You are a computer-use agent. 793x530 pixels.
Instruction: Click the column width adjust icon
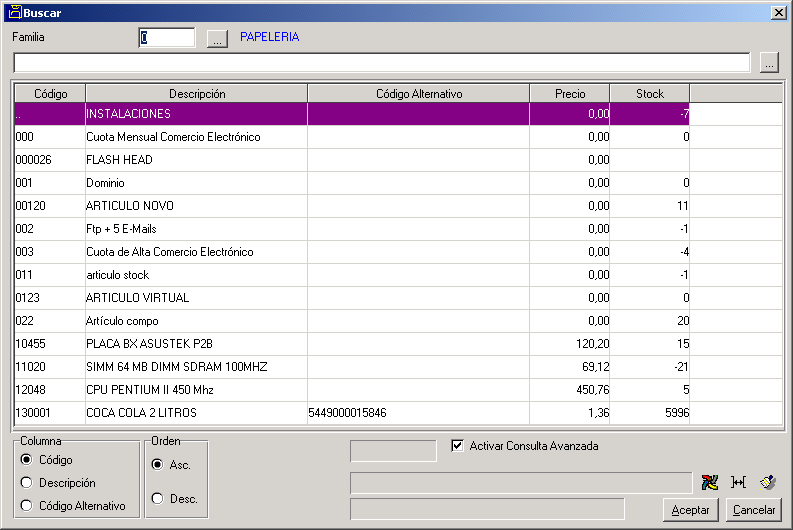tap(738, 482)
